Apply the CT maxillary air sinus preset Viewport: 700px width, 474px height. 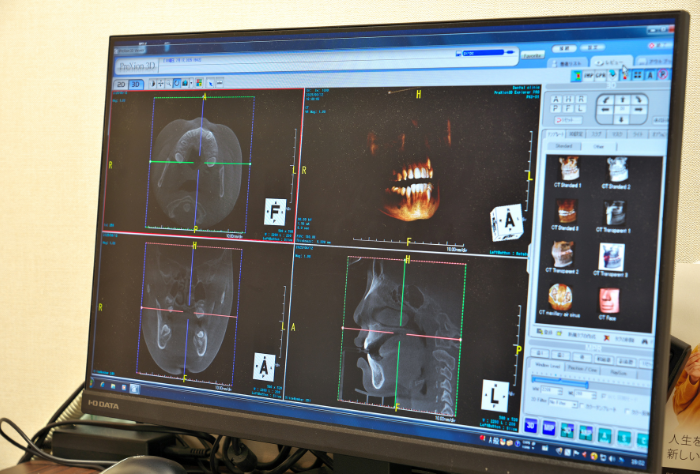(561, 297)
